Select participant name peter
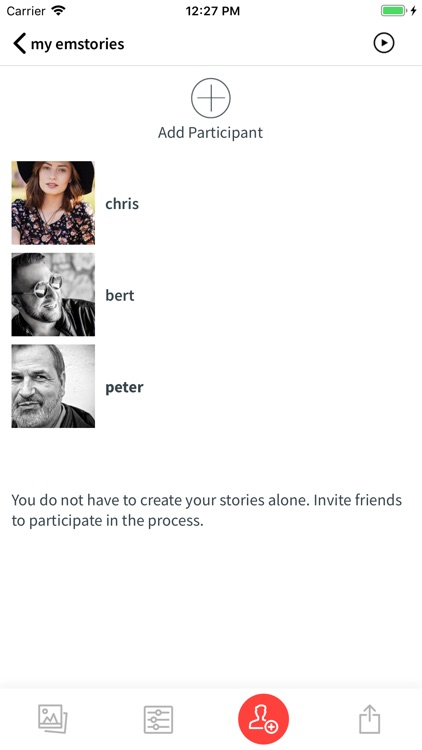The image size is (422, 750). [124, 387]
